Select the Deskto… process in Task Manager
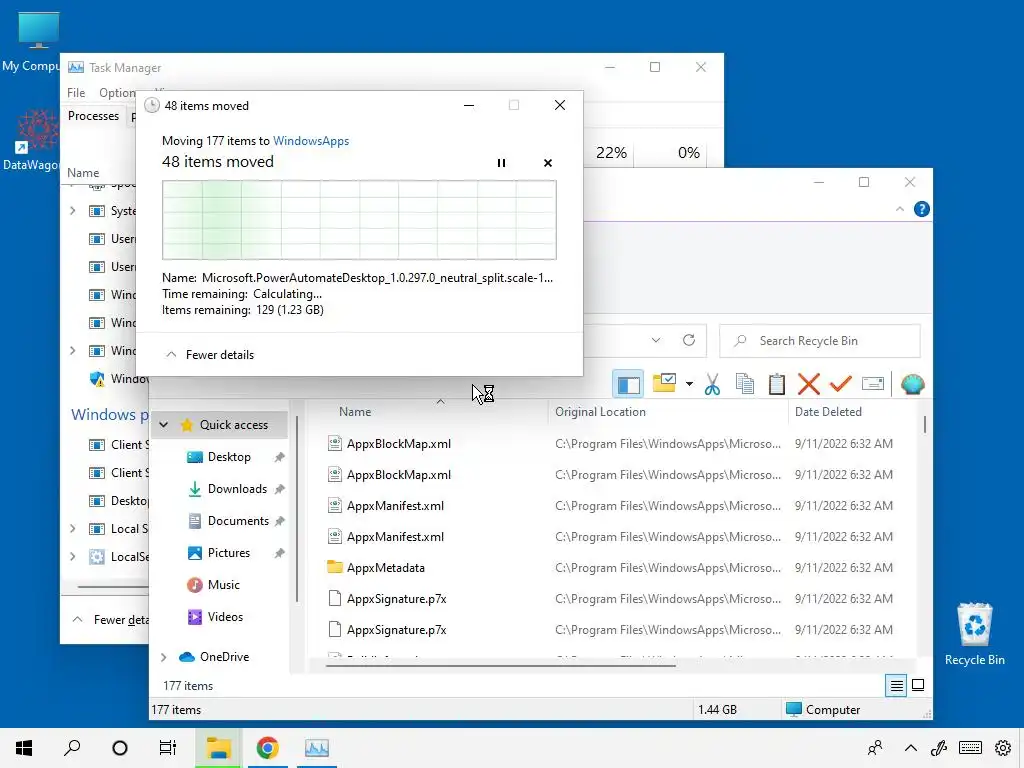 pos(118,501)
